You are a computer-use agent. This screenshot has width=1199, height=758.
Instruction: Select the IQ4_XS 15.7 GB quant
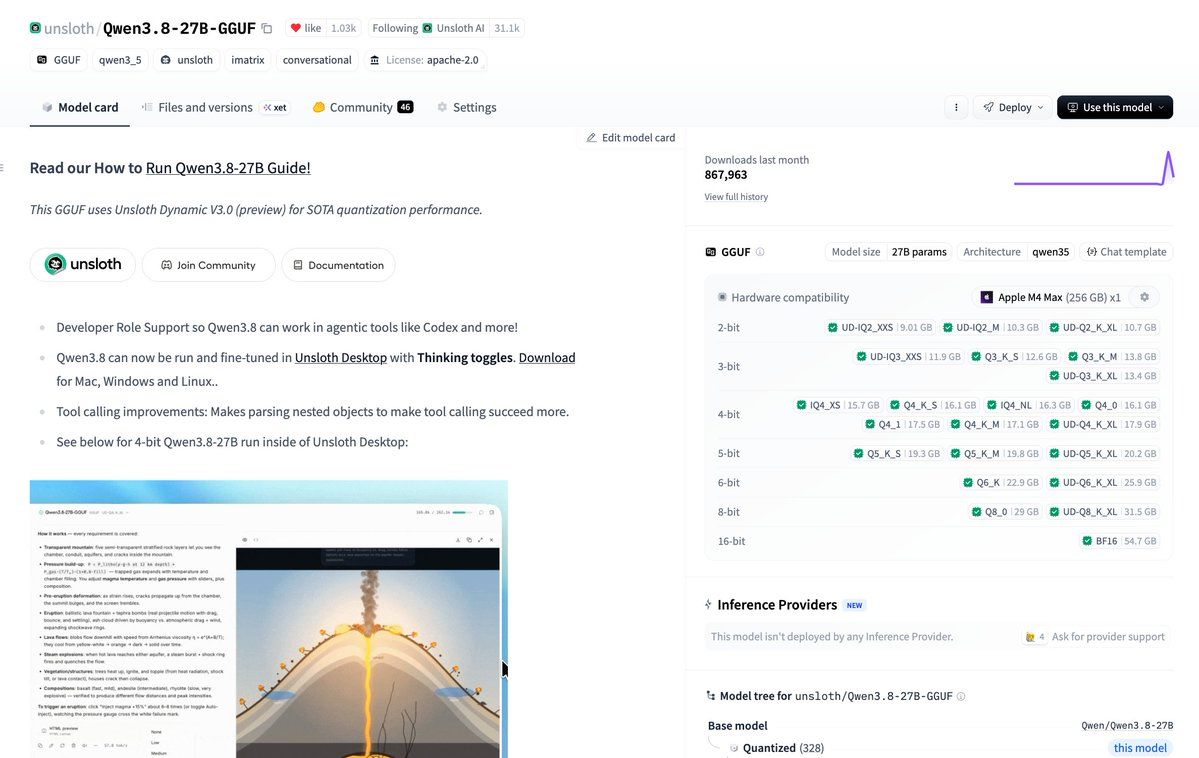(x=837, y=405)
